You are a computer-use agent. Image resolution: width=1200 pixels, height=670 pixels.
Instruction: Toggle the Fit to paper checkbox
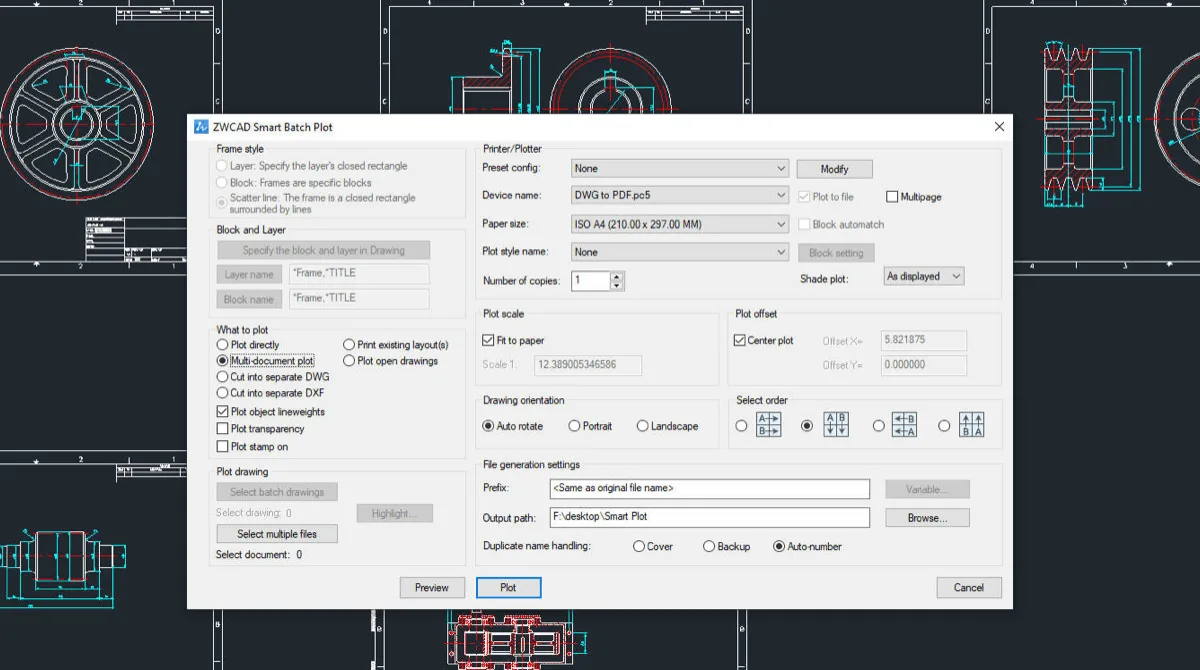[x=488, y=340]
